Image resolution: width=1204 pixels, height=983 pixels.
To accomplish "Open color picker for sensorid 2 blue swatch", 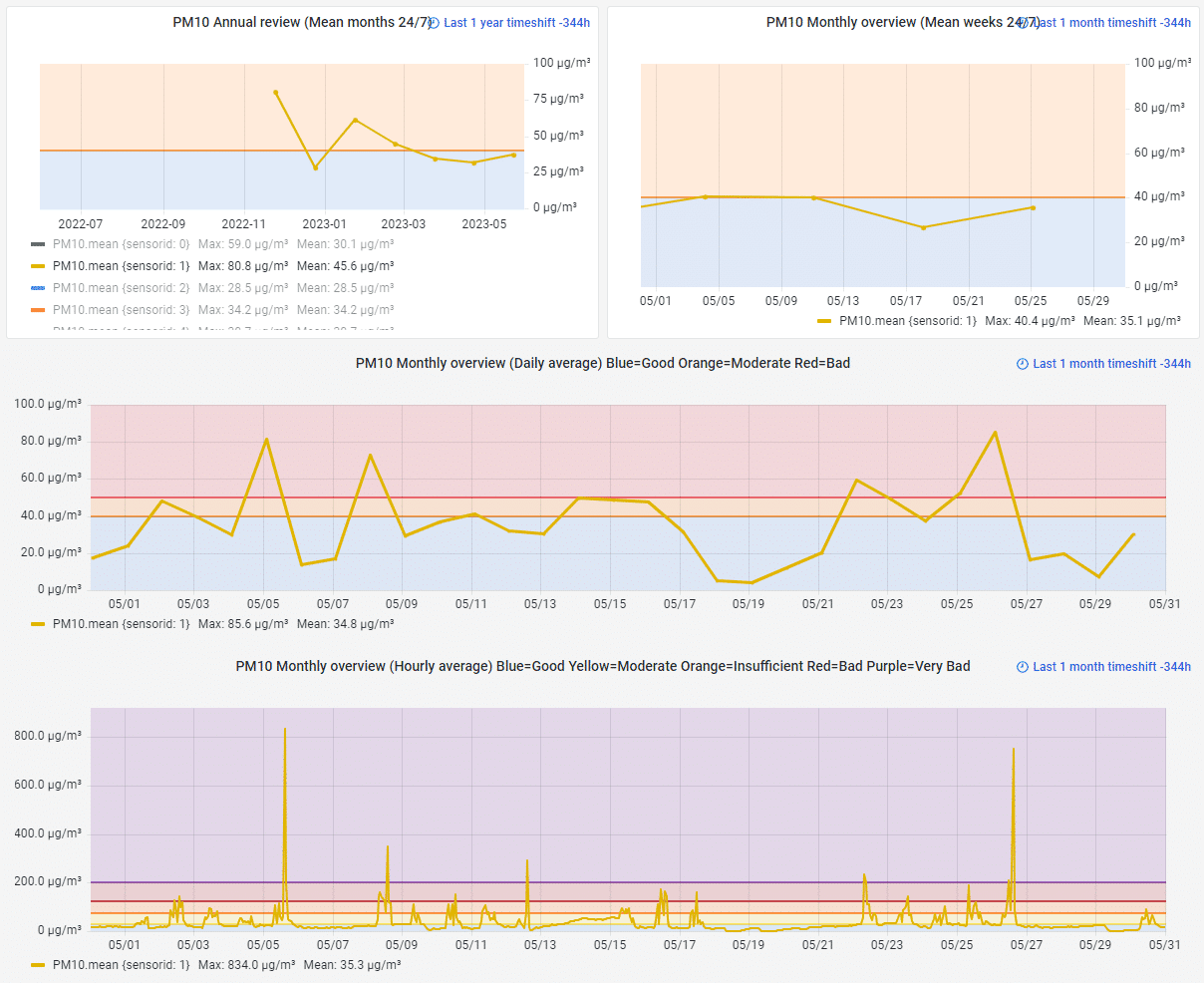I will pos(38,288).
